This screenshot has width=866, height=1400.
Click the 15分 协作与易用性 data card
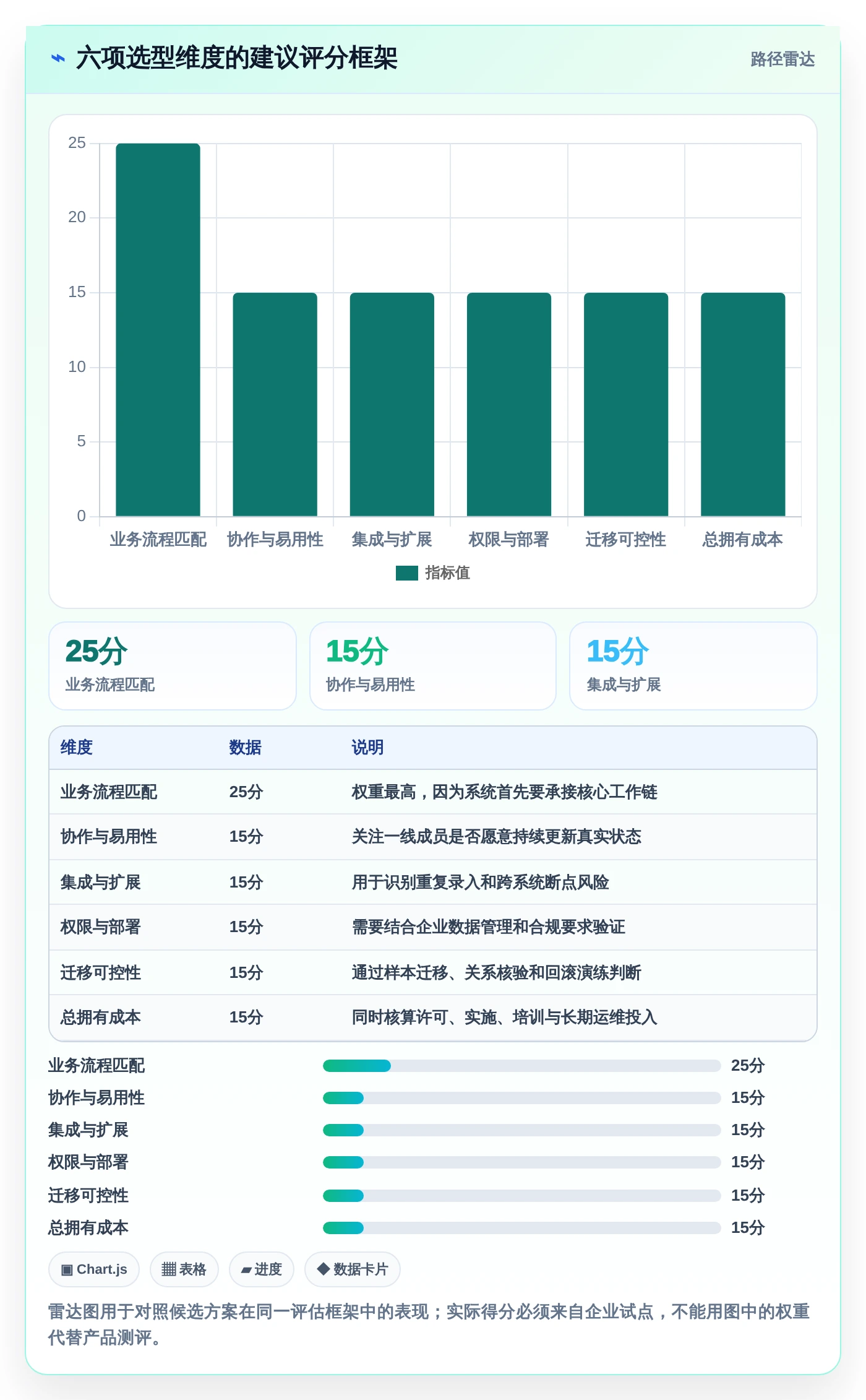pos(433,666)
